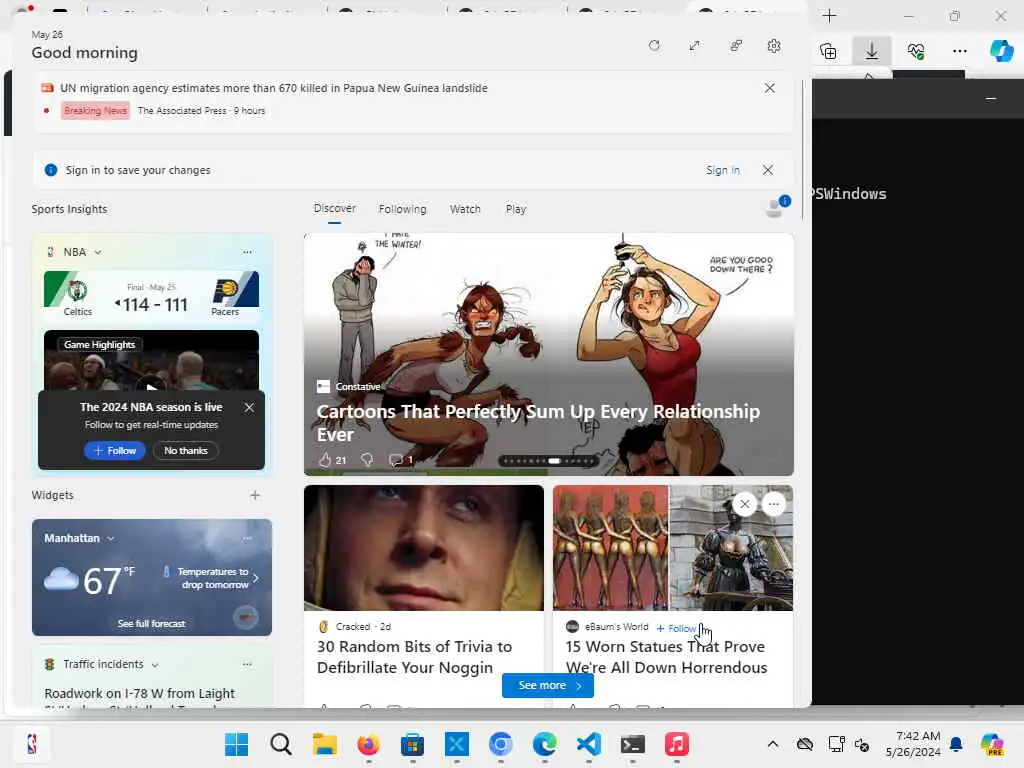The image size is (1024, 768).
Task: Close the sign-in notice
Action: 768,170
